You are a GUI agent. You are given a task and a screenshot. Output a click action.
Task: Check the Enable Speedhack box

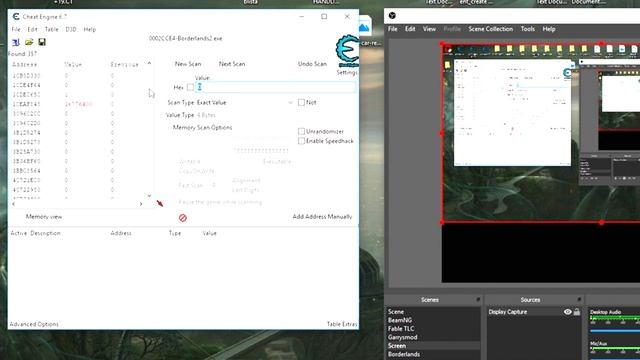pyautogui.click(x=301, y=141)
